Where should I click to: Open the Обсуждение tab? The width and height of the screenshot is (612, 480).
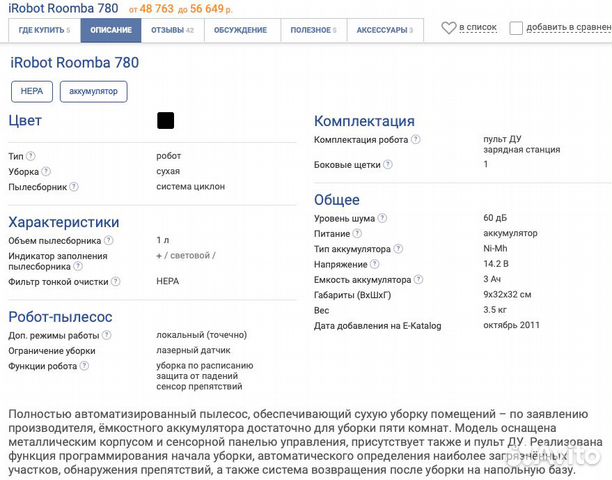click(x=242, y=30)
